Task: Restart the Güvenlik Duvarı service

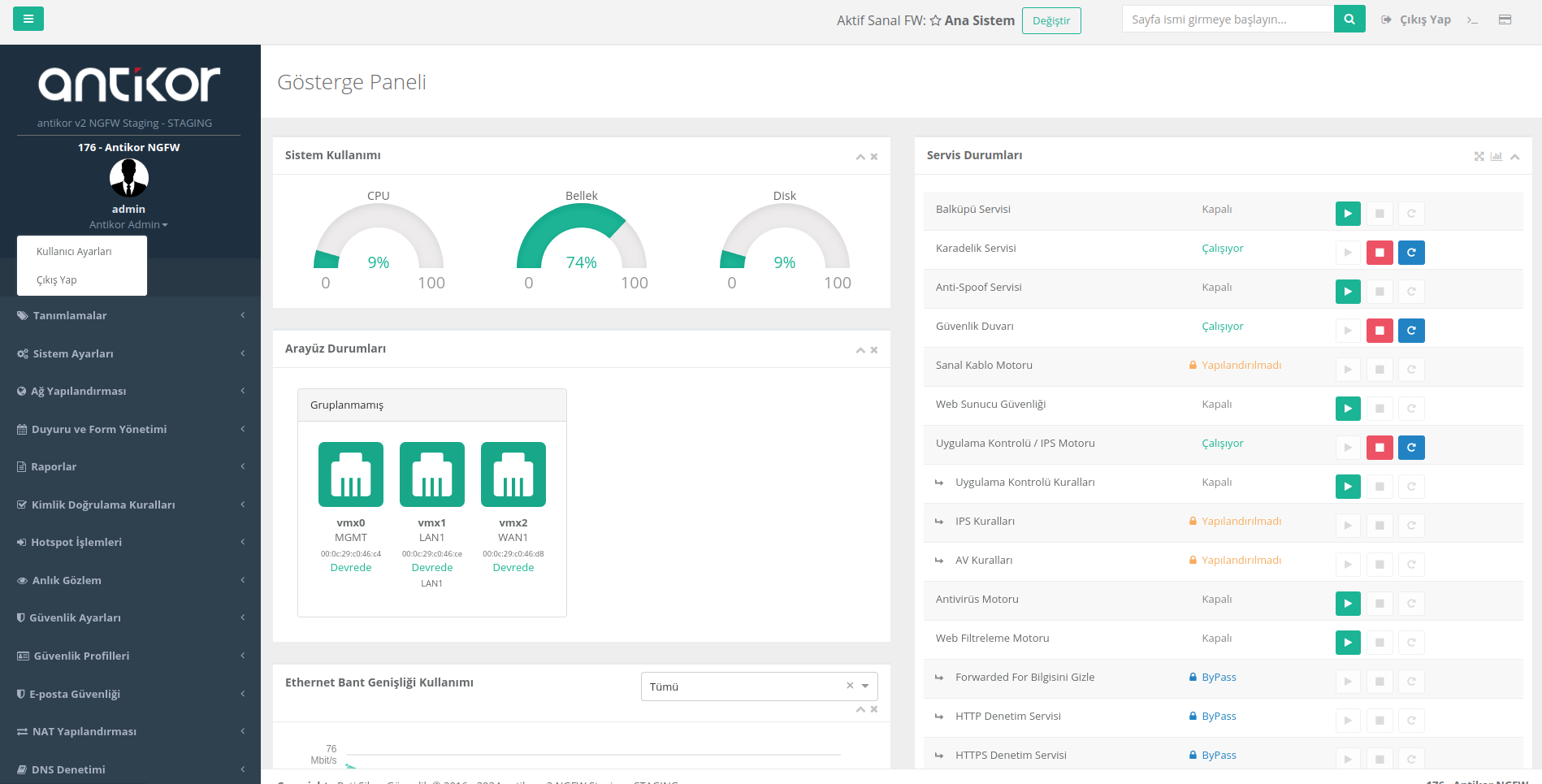Action: [x=1411, y=331]
